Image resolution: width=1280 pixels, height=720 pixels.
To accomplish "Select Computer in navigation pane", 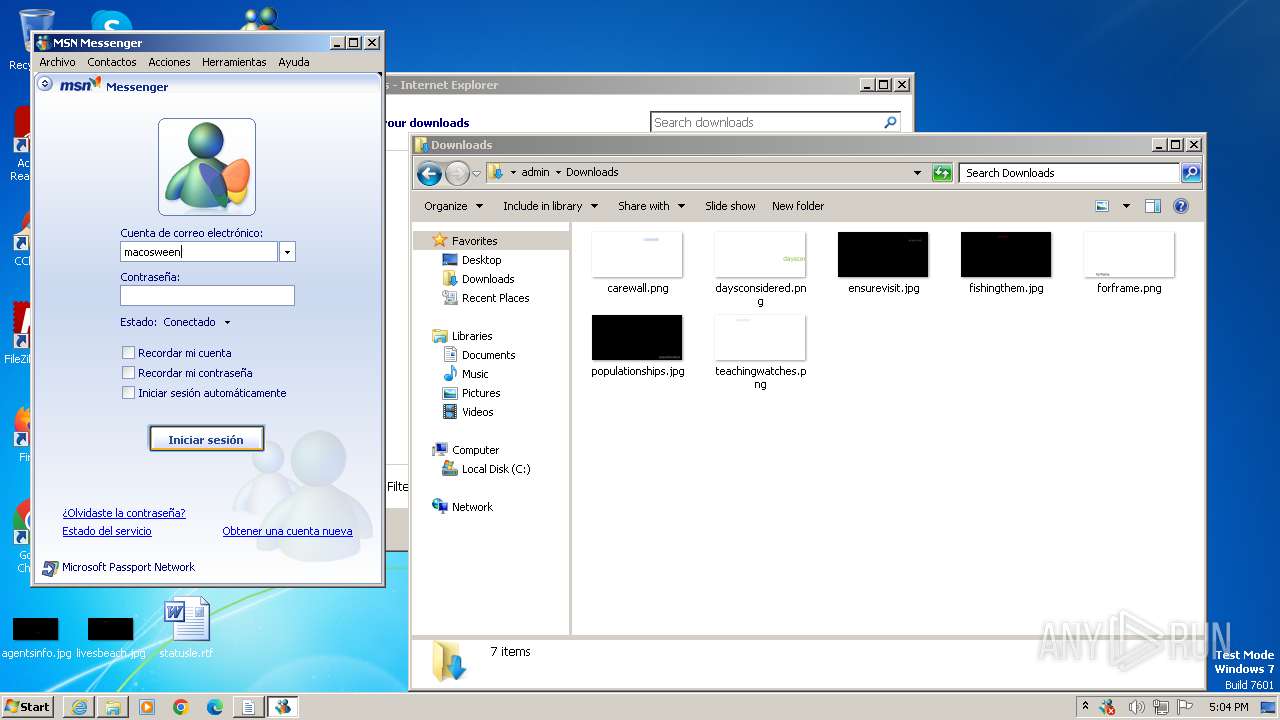I will (465, 450).
